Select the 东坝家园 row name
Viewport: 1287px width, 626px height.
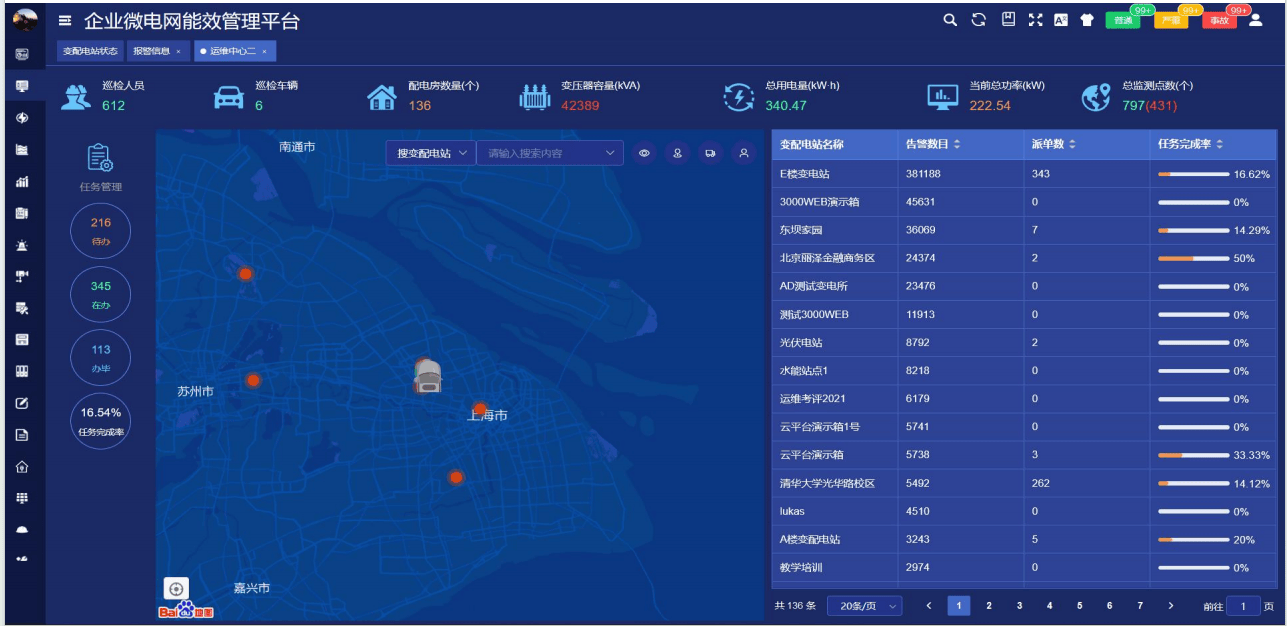[801, 230]
